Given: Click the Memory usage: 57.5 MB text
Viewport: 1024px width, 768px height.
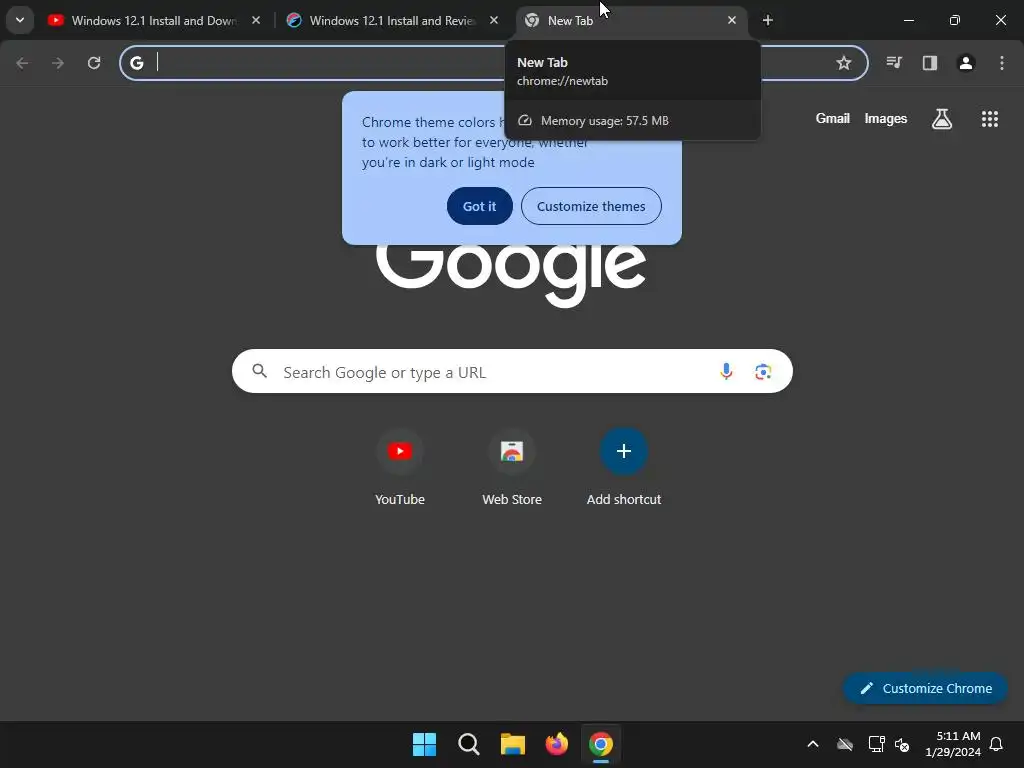Looking at the screenshot, I should 605,121.
